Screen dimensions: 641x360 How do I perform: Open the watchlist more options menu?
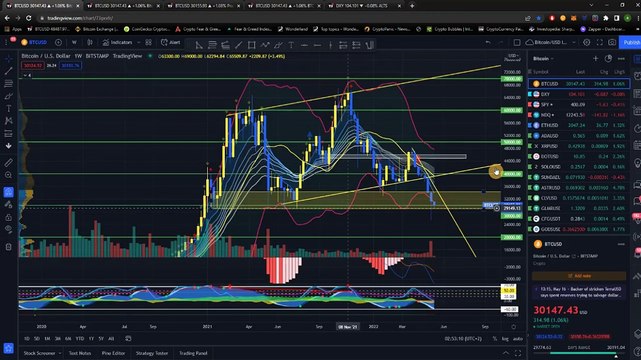pos(621,58)
